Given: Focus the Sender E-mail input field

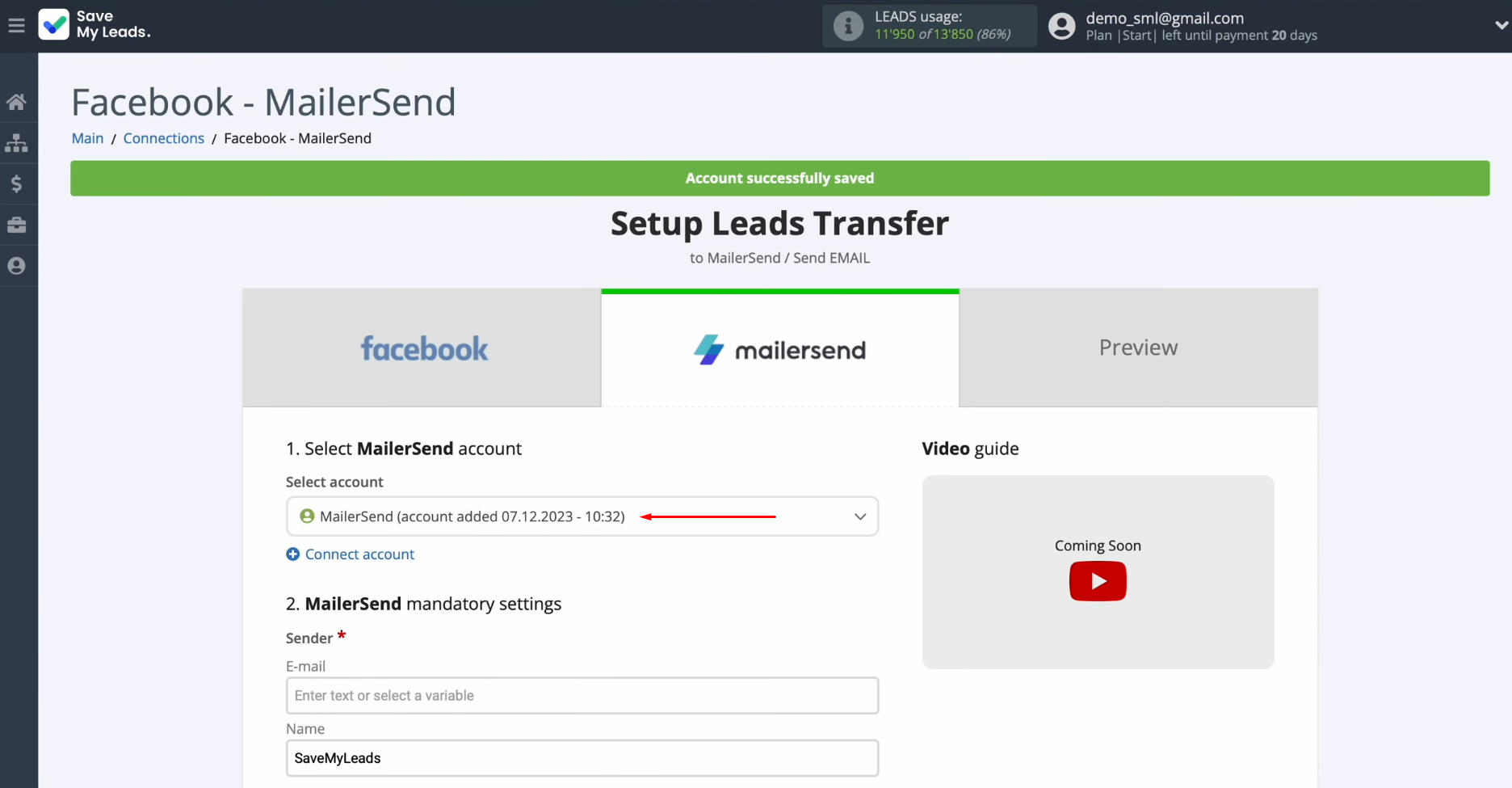Looking at the screenshot, I should pyautogui.click(x=582, y=696).
